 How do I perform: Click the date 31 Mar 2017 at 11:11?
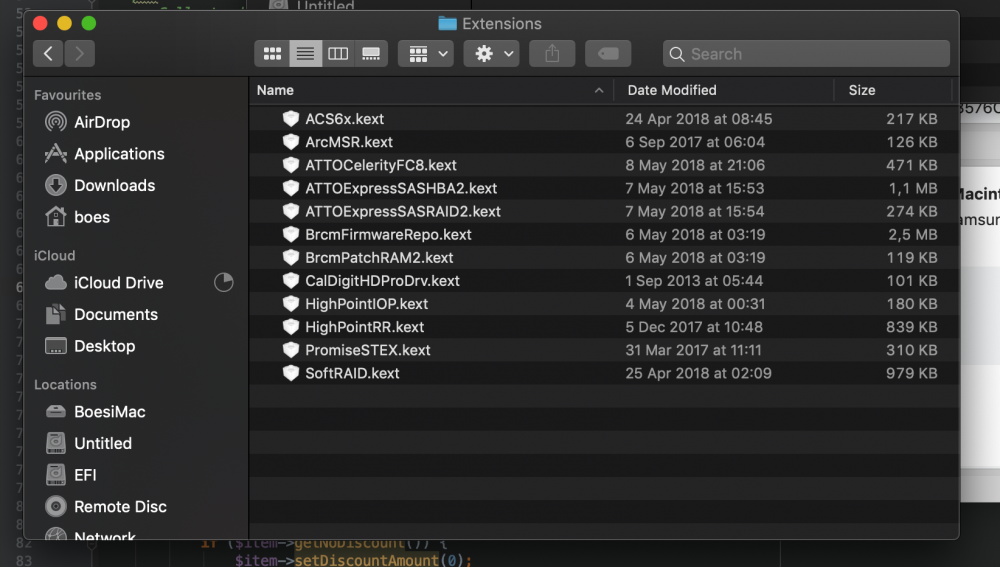point(693,350)
